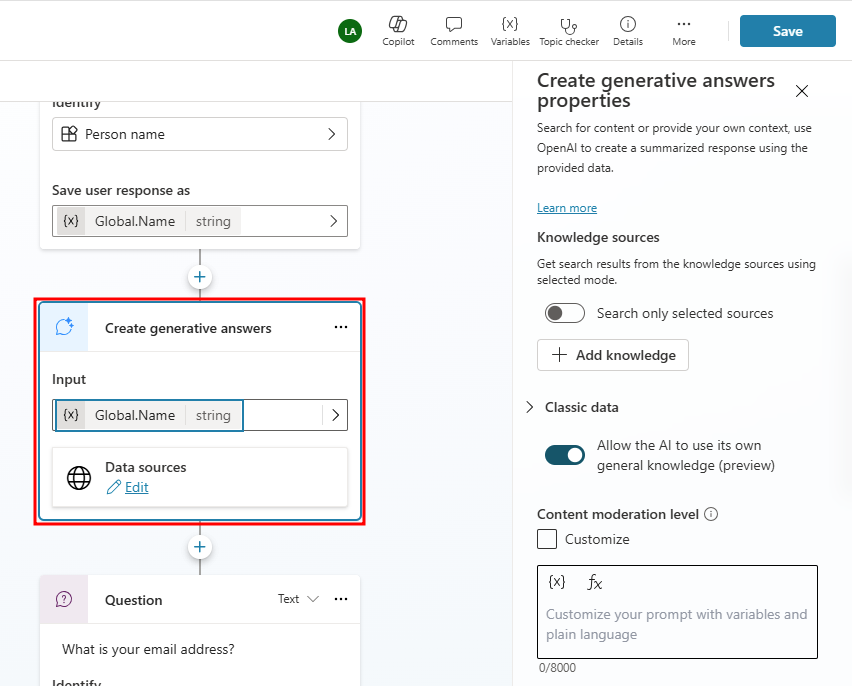852x686 pixels.
Task: Open the Question type Text dropdown
Action: [x=298, y=599]
